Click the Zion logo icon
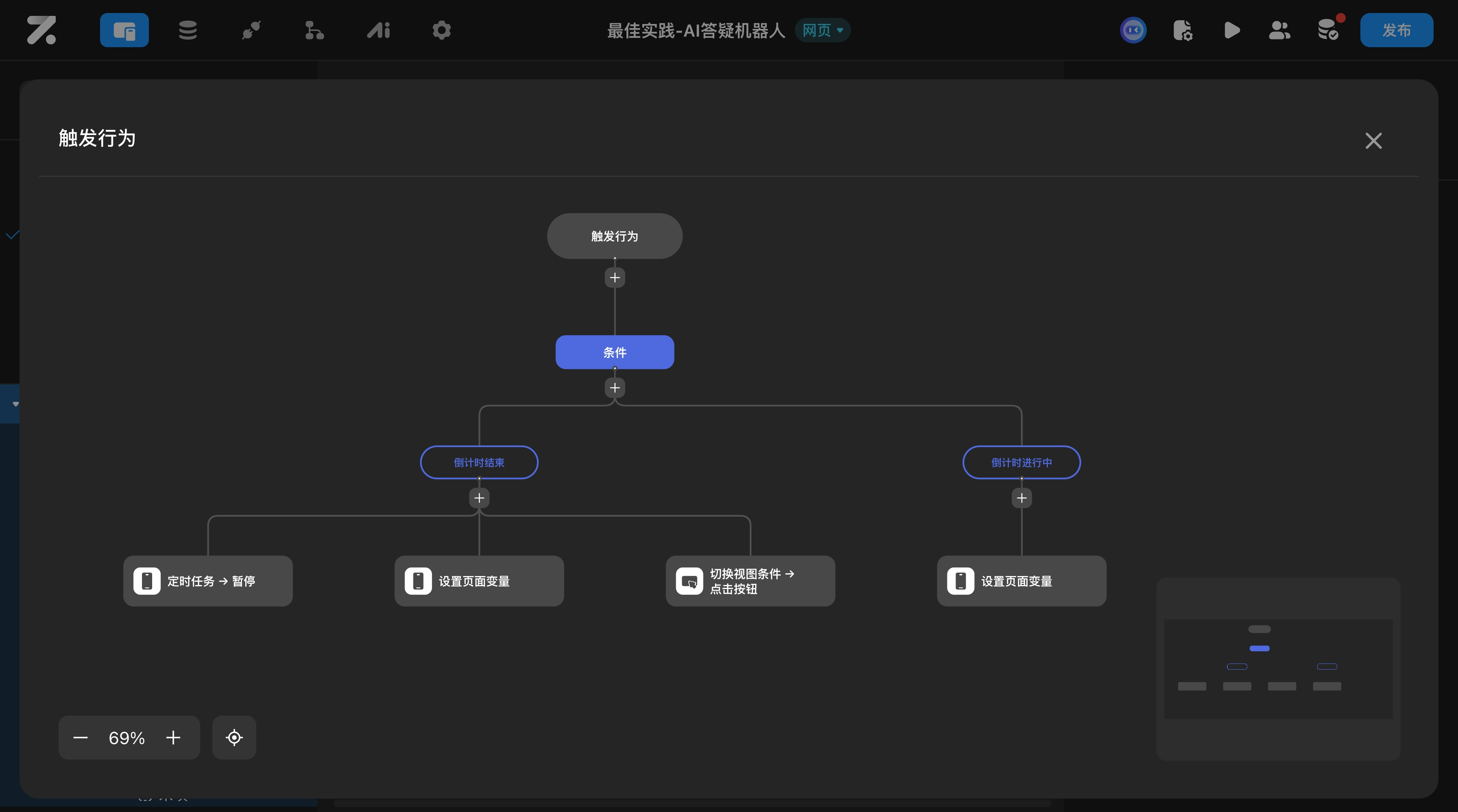1458x812 pixels. (41, 30)
